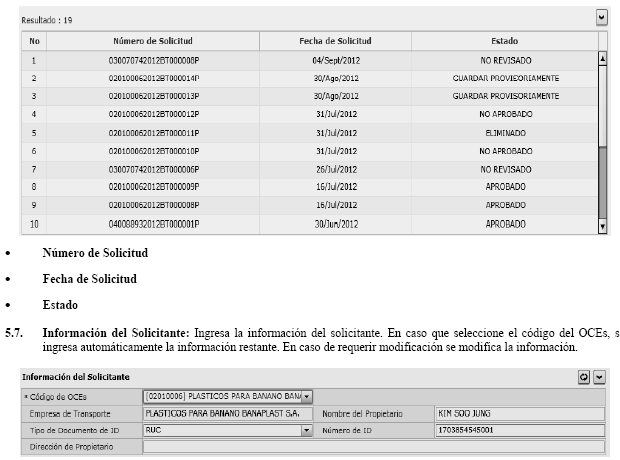Select request 020100062012BT000008P
Image resolution: width=620 pixels, height=460 pixels.
(x=154, y=205)
